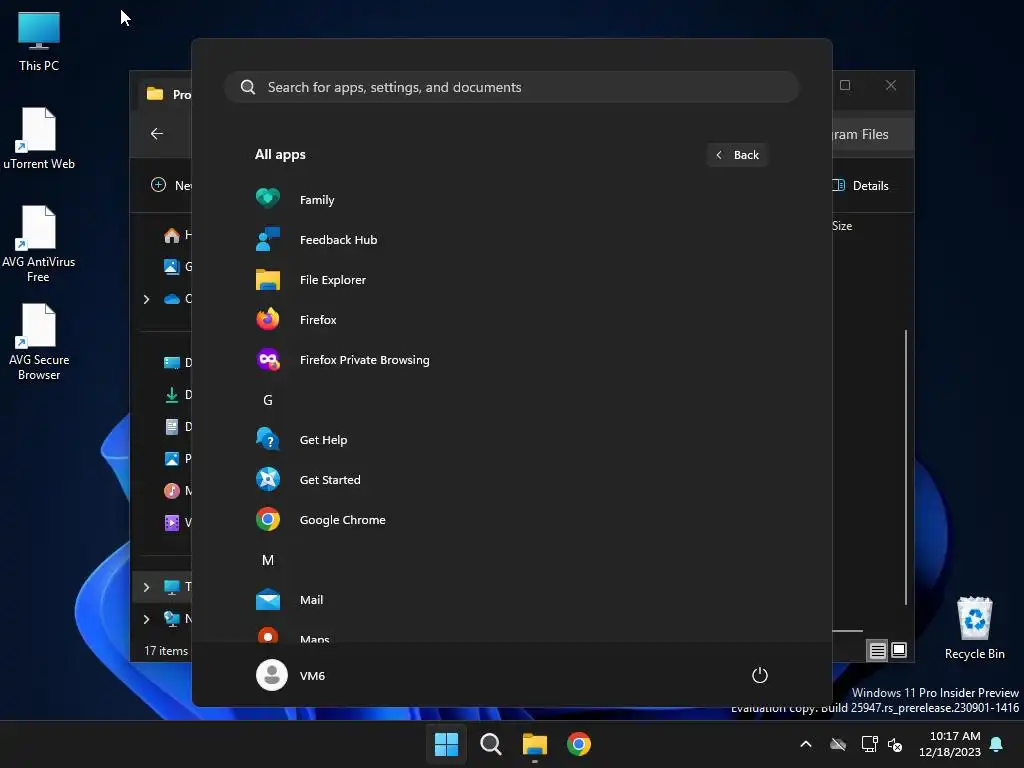Click the G letter section header
The image size is (1024, 768).
(268, 400)
